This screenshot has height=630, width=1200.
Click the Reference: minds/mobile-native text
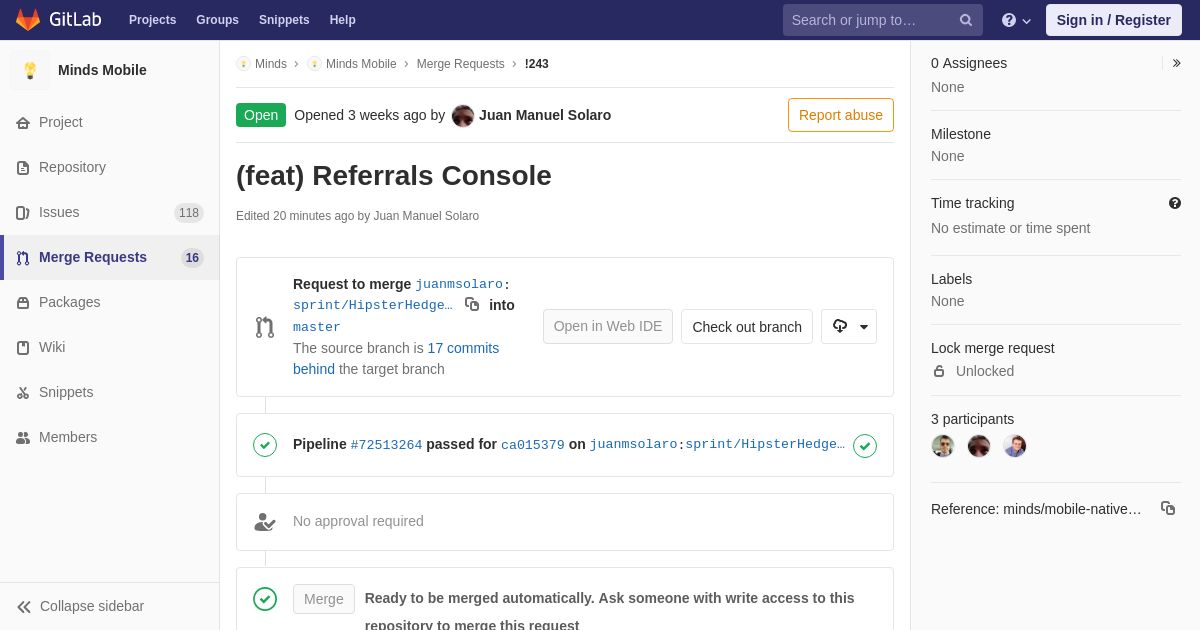tap(1036, 509)
